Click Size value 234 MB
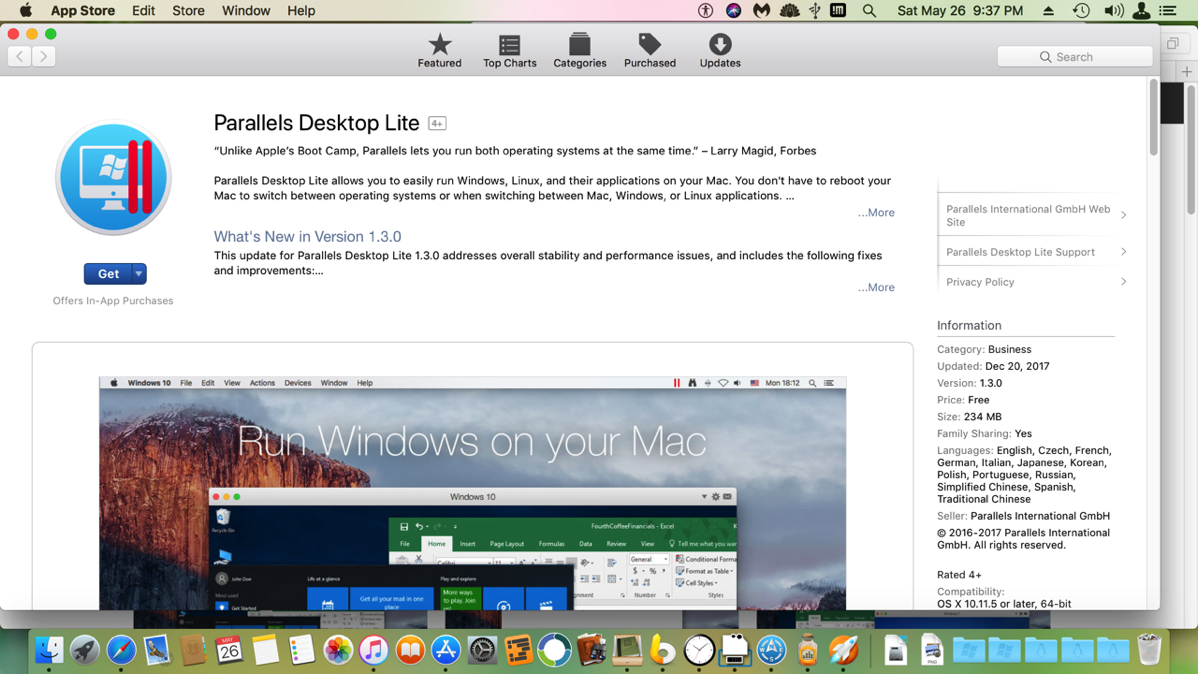Screen dimensions: 1198x674 click(x=983, y=416)
